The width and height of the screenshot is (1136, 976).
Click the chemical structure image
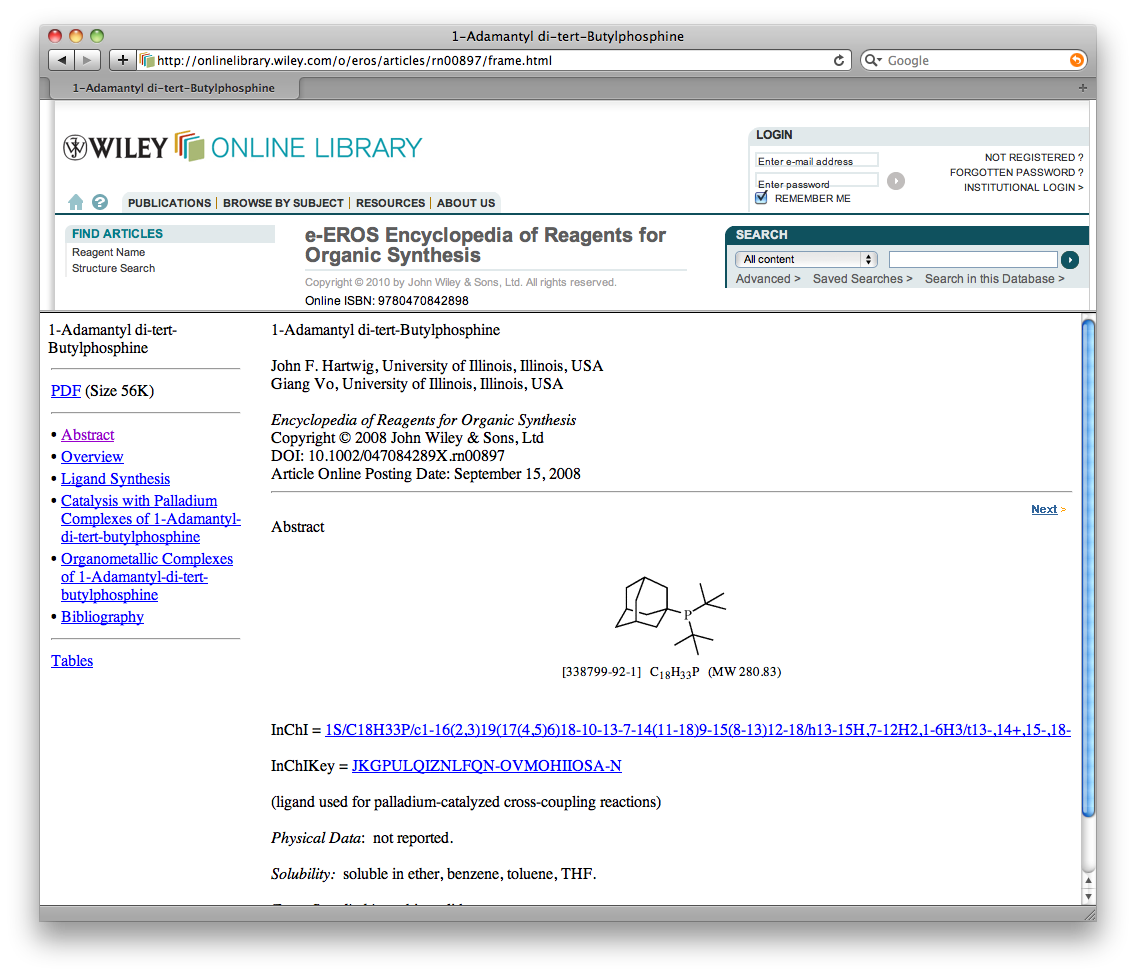(x=670, y=615)
